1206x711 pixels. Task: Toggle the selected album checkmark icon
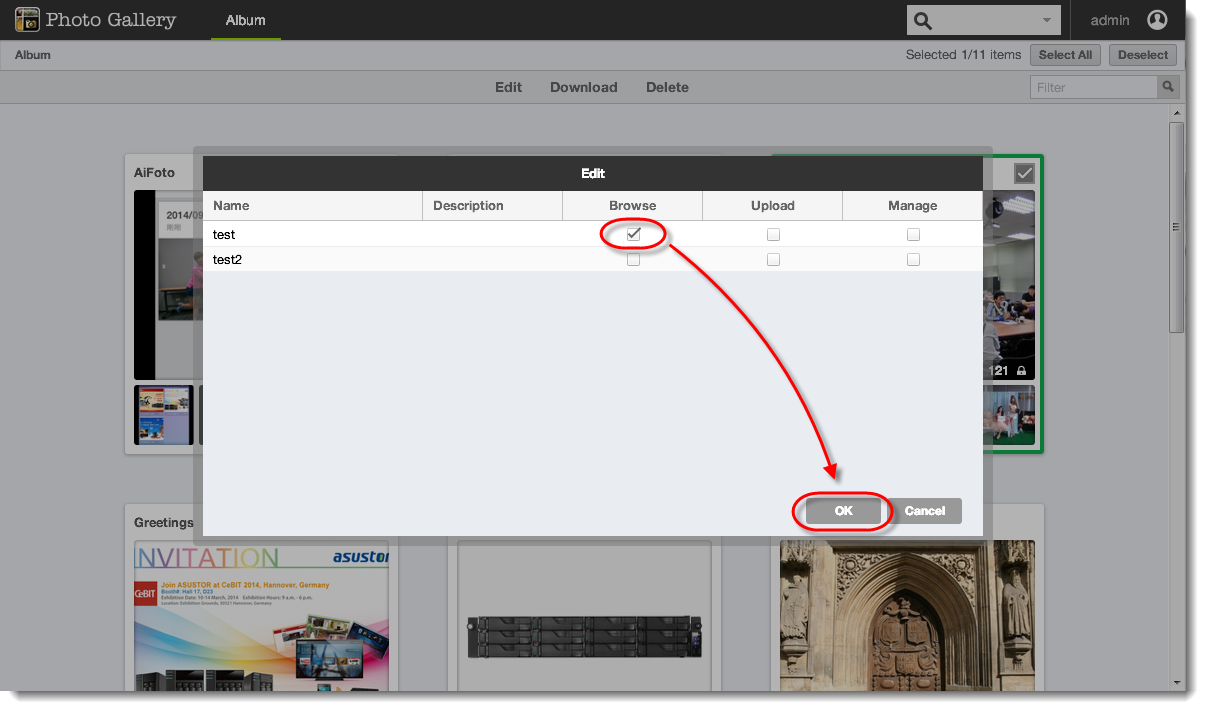pyautogui.click(x=1024, y=173)
